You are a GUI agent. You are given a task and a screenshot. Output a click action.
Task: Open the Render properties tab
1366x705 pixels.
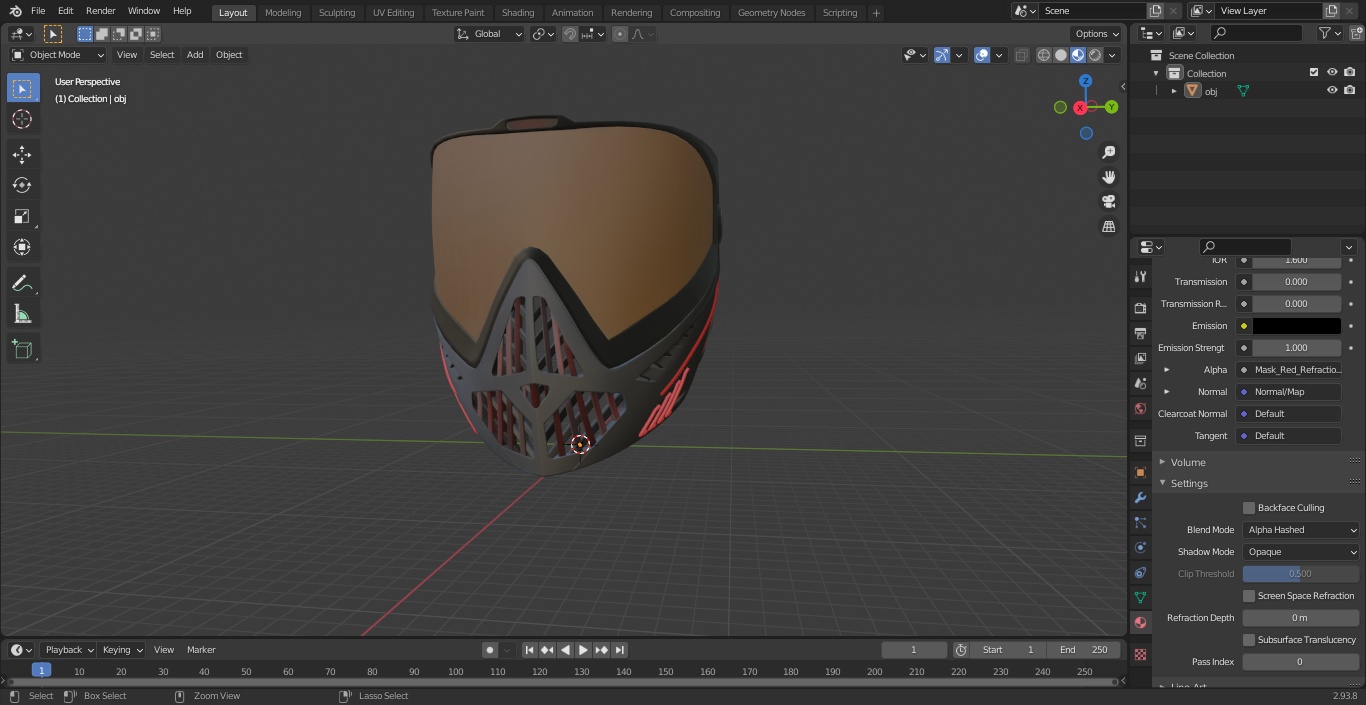pos(1140,308)
